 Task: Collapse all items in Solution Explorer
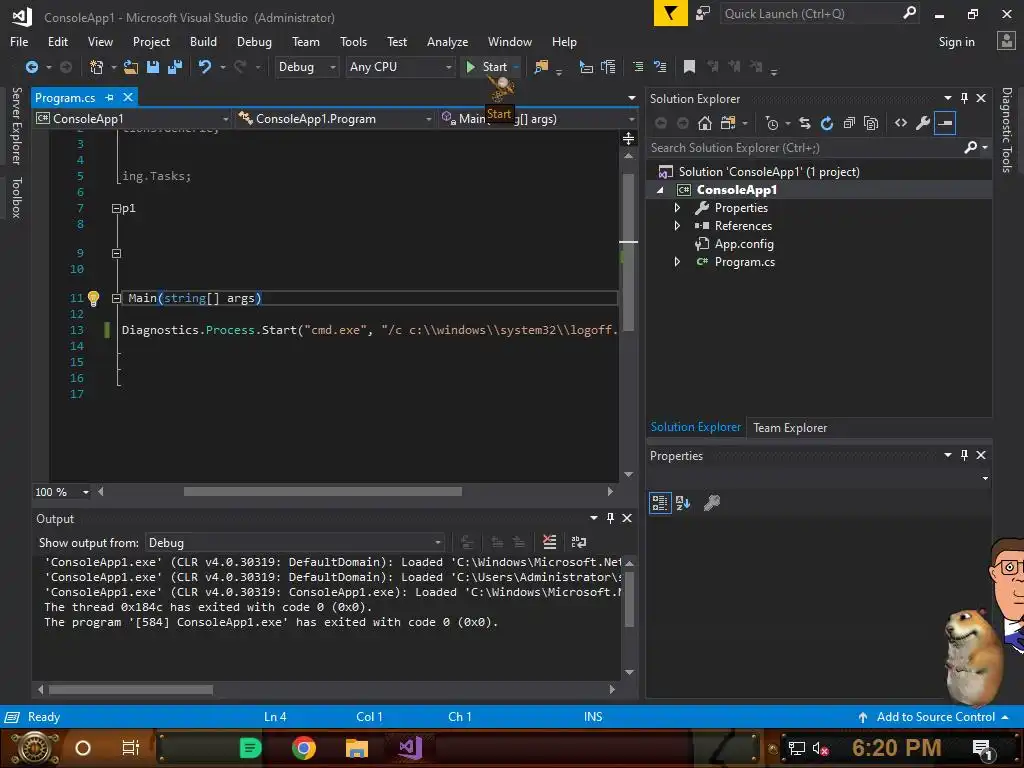[849, 123]
